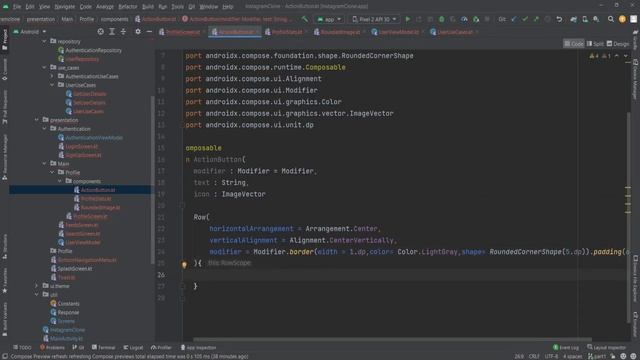Switch to the UserViewModel.kt editor tab
The width and height of the screenshot is (640, 360).
click(398, 32)
